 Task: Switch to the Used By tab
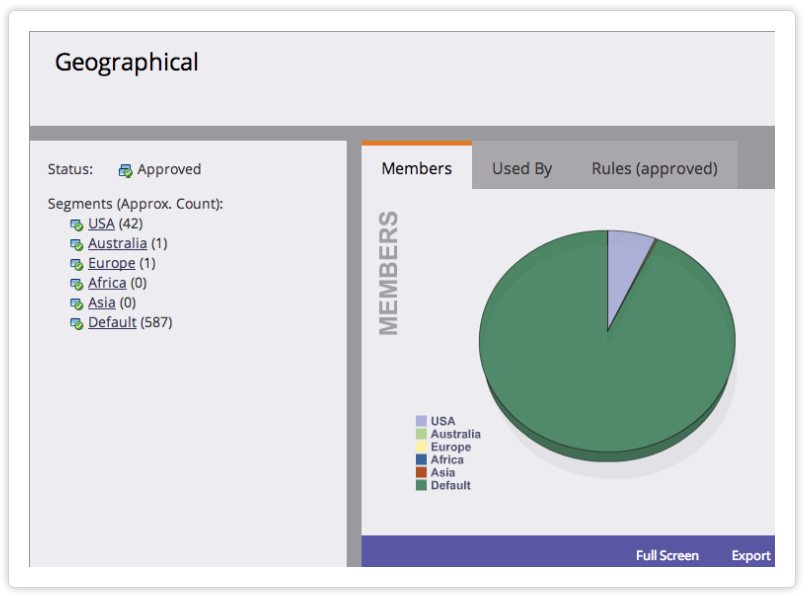[x=521, y=168]
